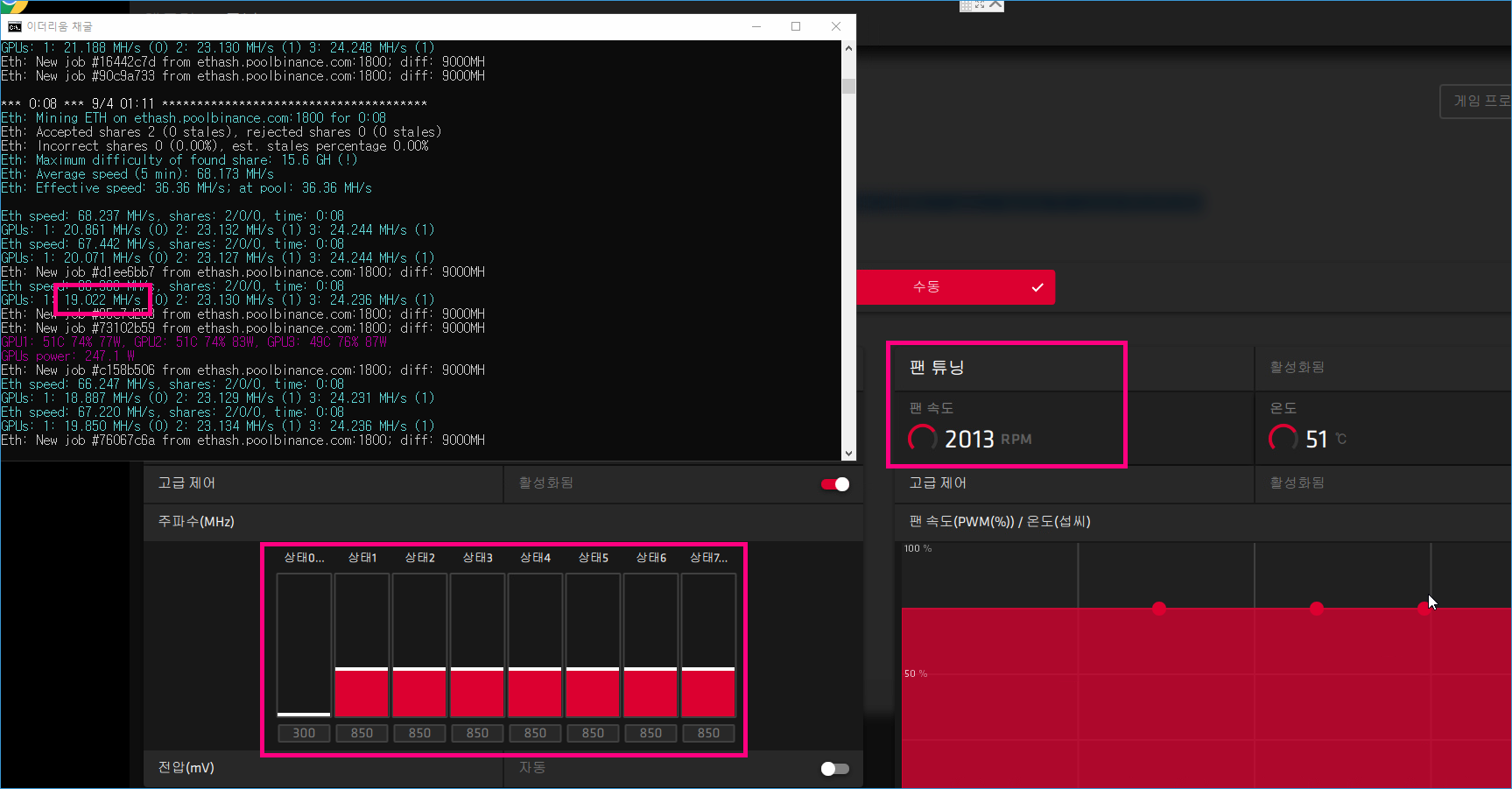Click the 'Mining ETH on ethash.poolbinance.com' console line
This screenshot has height=789, width=1512.
193,118
